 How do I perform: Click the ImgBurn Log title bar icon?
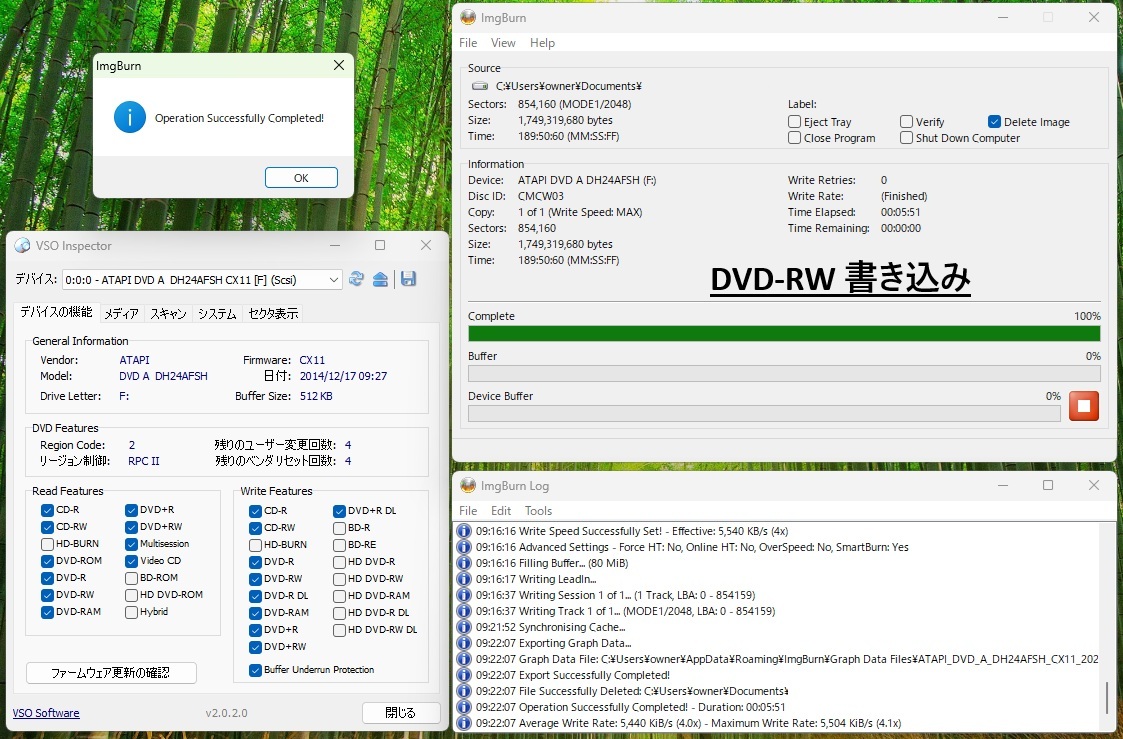click(468, 486)
